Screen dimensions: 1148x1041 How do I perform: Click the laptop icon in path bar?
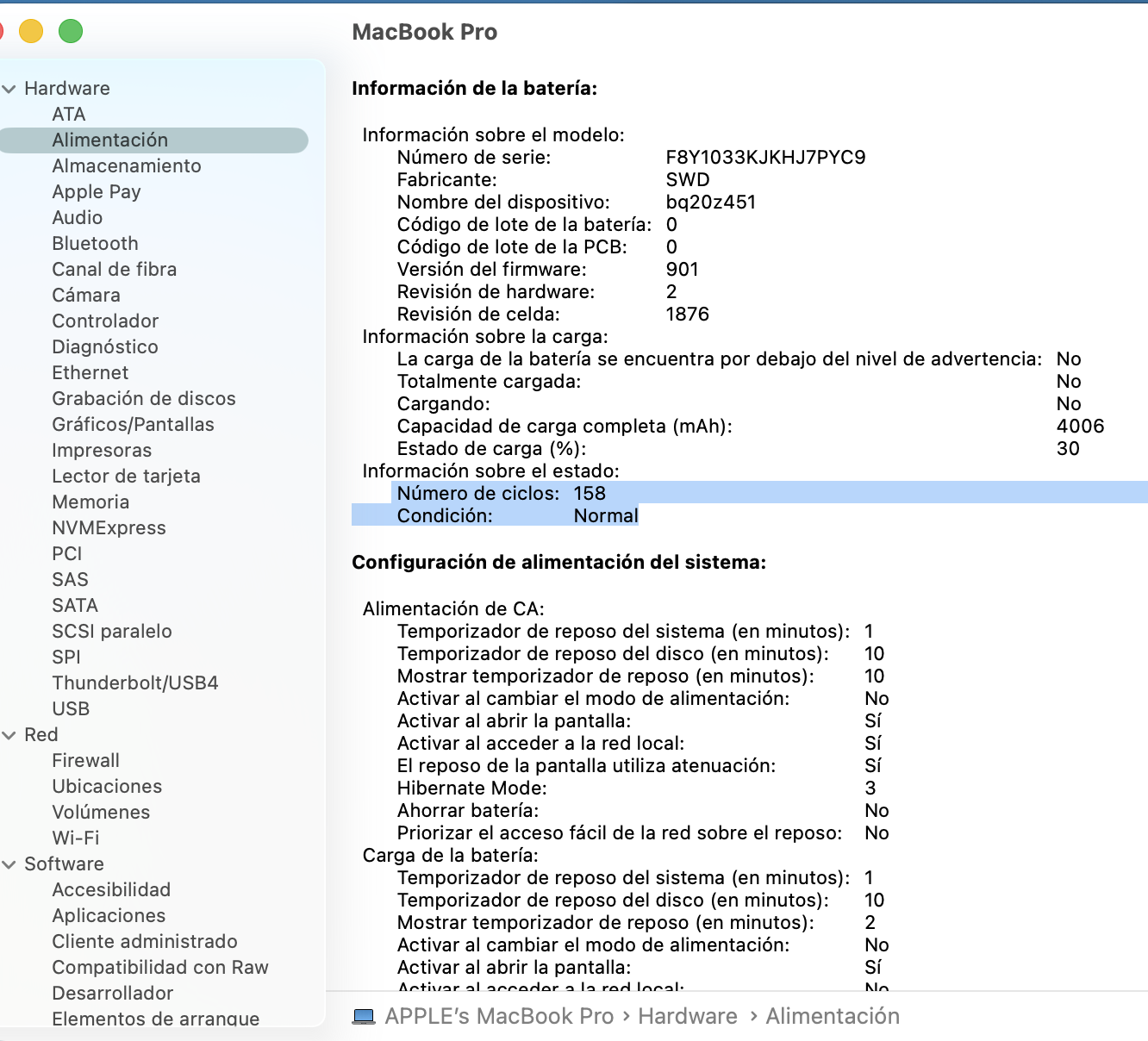[364, 1017]
